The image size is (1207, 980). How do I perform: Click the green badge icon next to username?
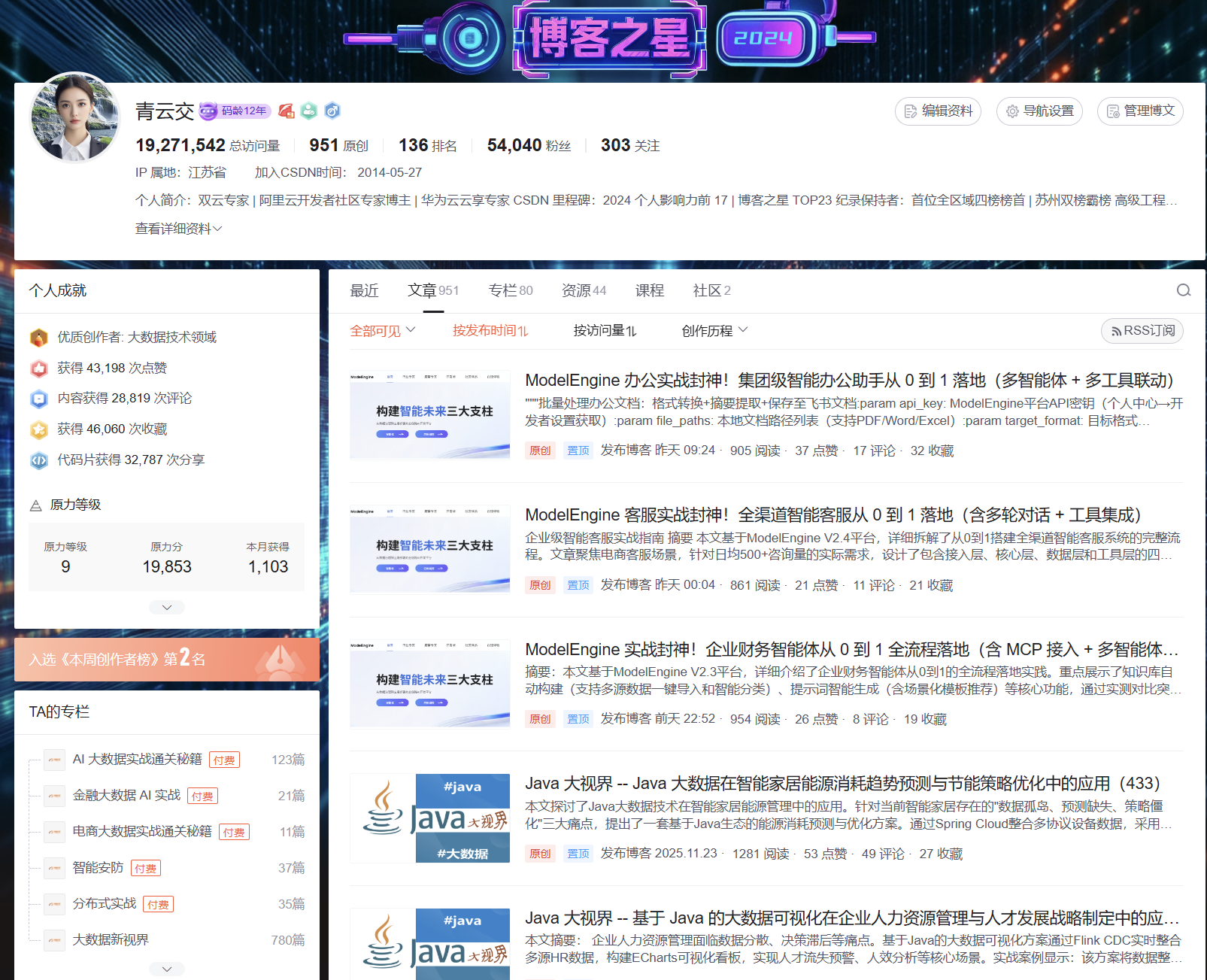pyautogui.click(x=309, y=111)
